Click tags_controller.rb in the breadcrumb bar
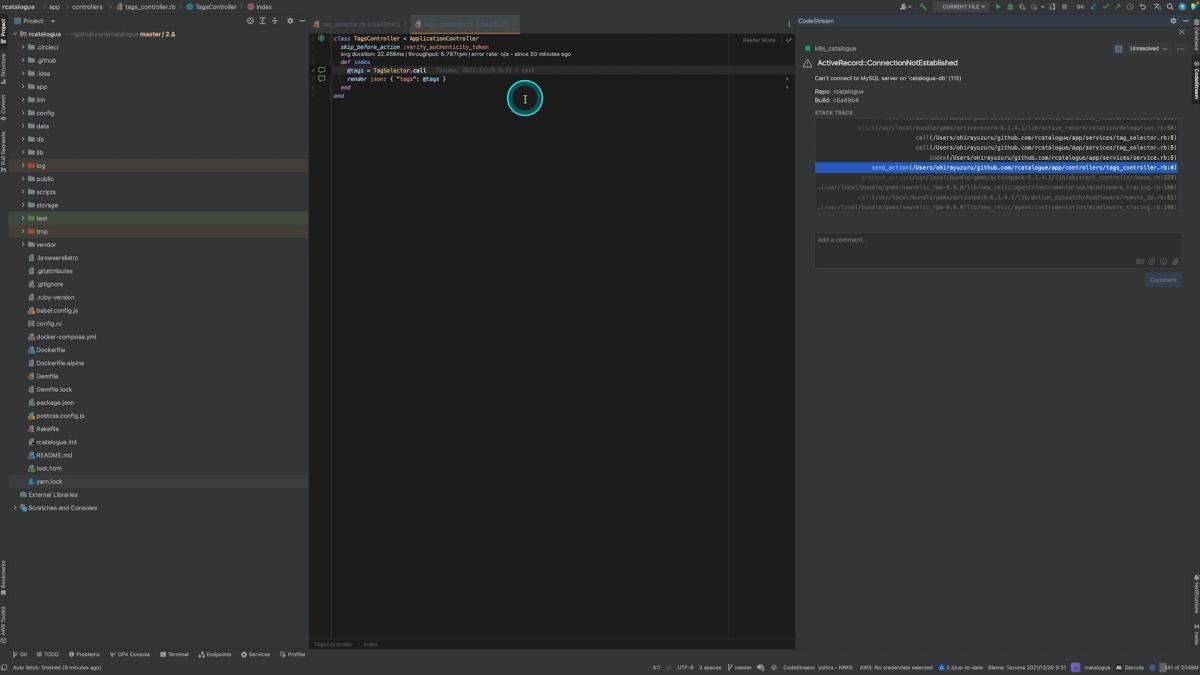This screenshot has height=675, width=1200. click(x=148, y=7)
